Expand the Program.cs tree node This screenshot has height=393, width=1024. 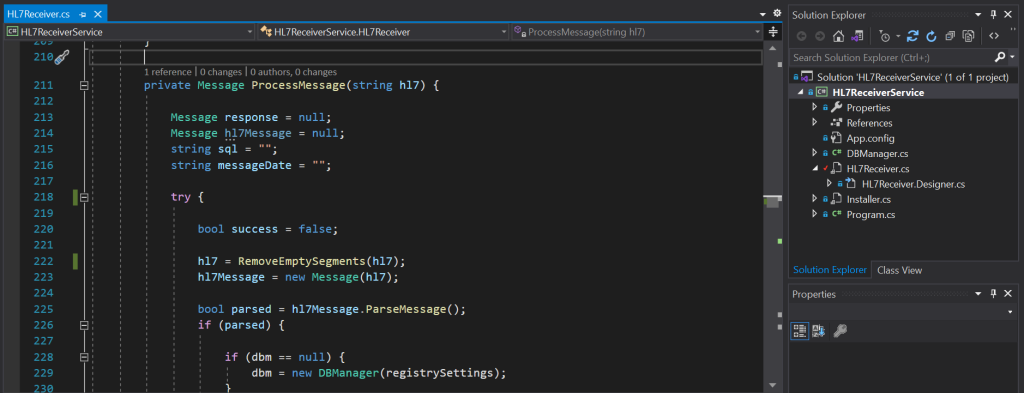click(814, 214)
